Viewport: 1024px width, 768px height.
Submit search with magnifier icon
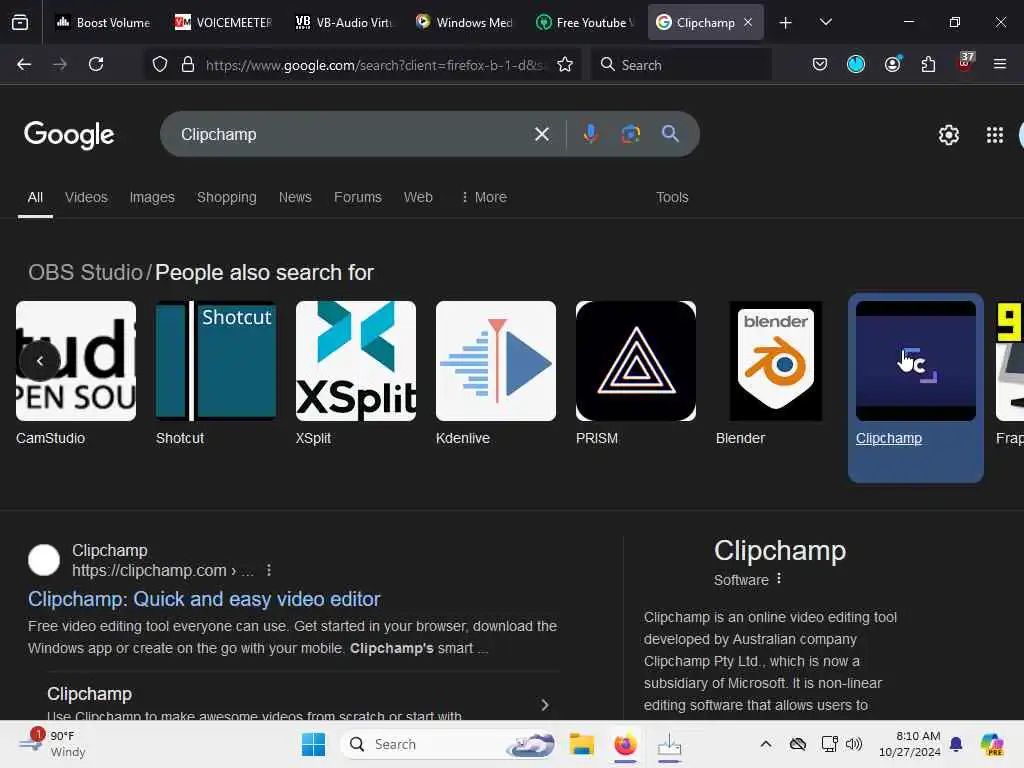670,134
